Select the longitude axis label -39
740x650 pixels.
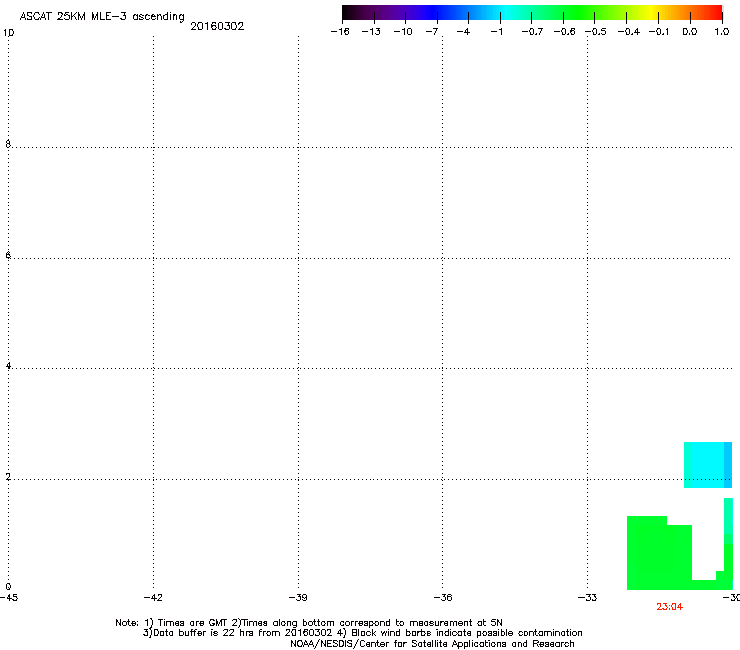coord(298,598)
